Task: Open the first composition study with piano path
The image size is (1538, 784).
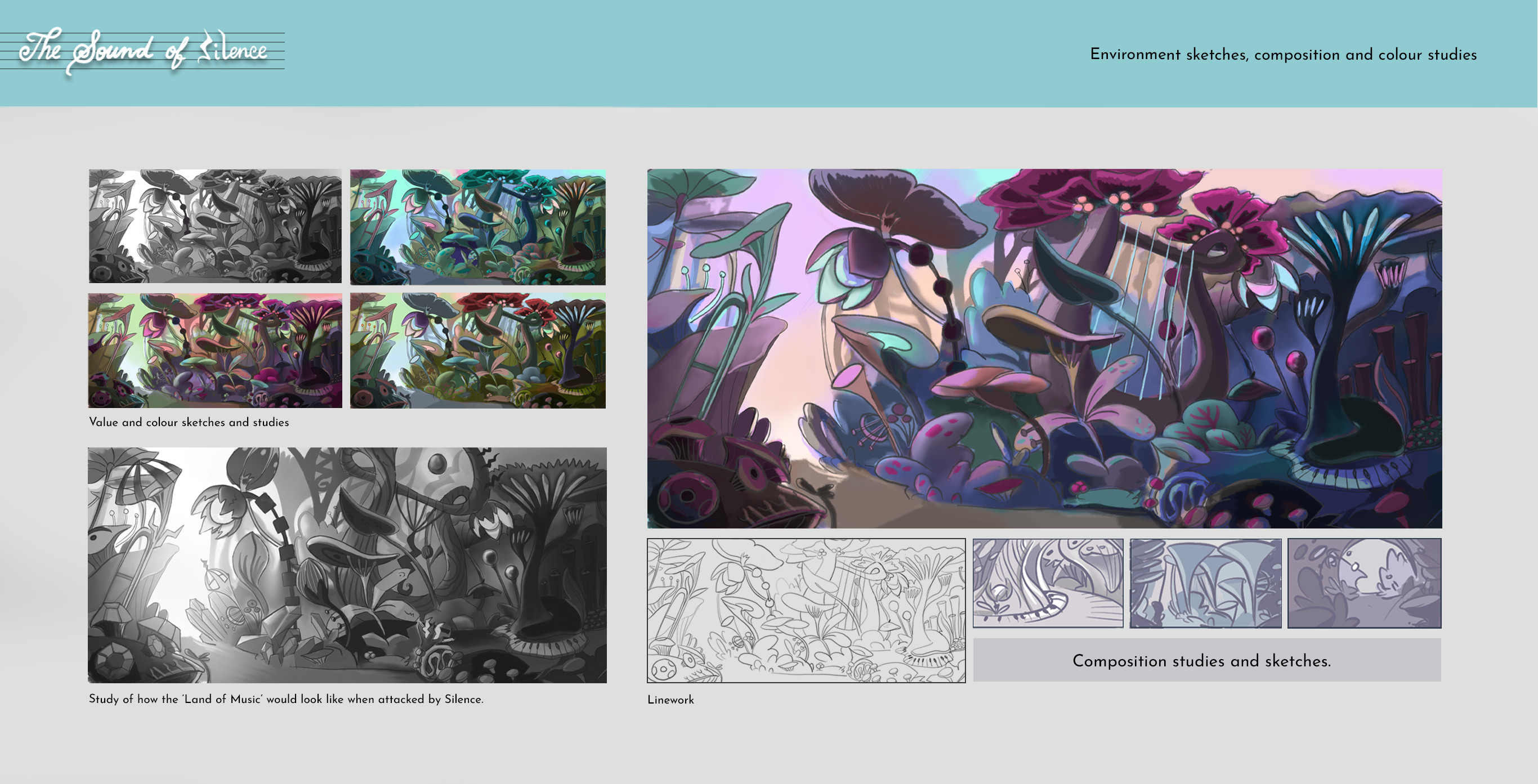Action: 1048,583
